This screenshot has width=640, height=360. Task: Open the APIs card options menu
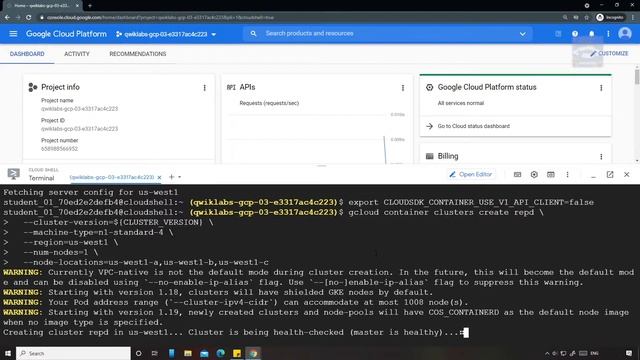[403, 88]
